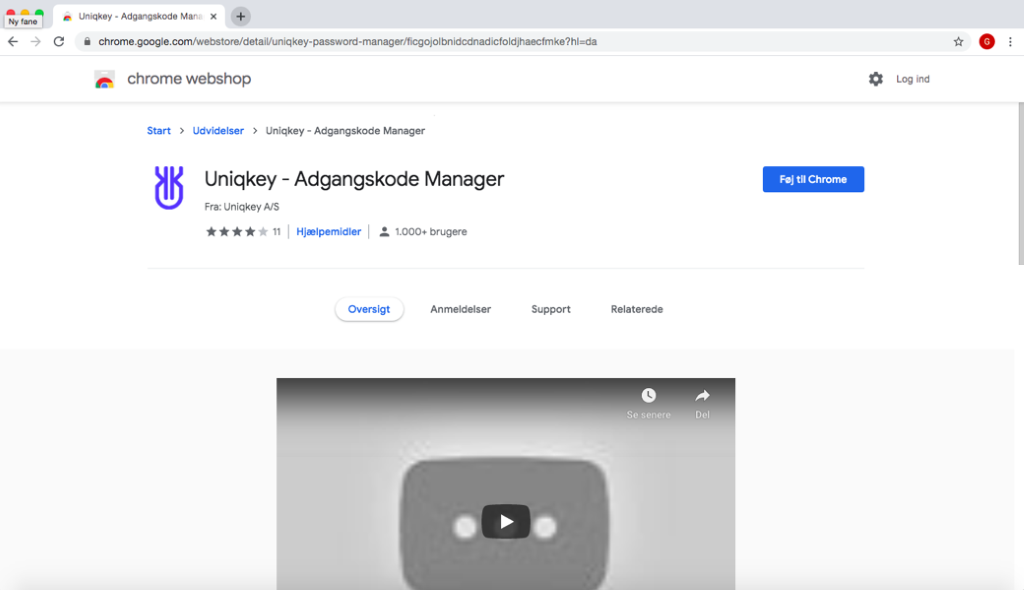Switch to the Oversigt tab
The width and height of the screenshot is (1024, 590).
click(369, 309)
